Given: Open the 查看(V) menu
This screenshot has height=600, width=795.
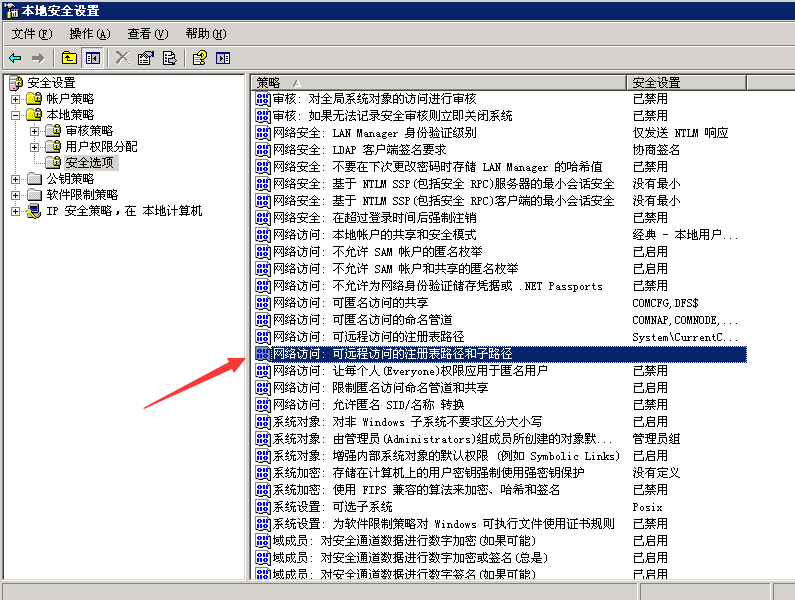Looking at the screenshot, I should (148, 34).
